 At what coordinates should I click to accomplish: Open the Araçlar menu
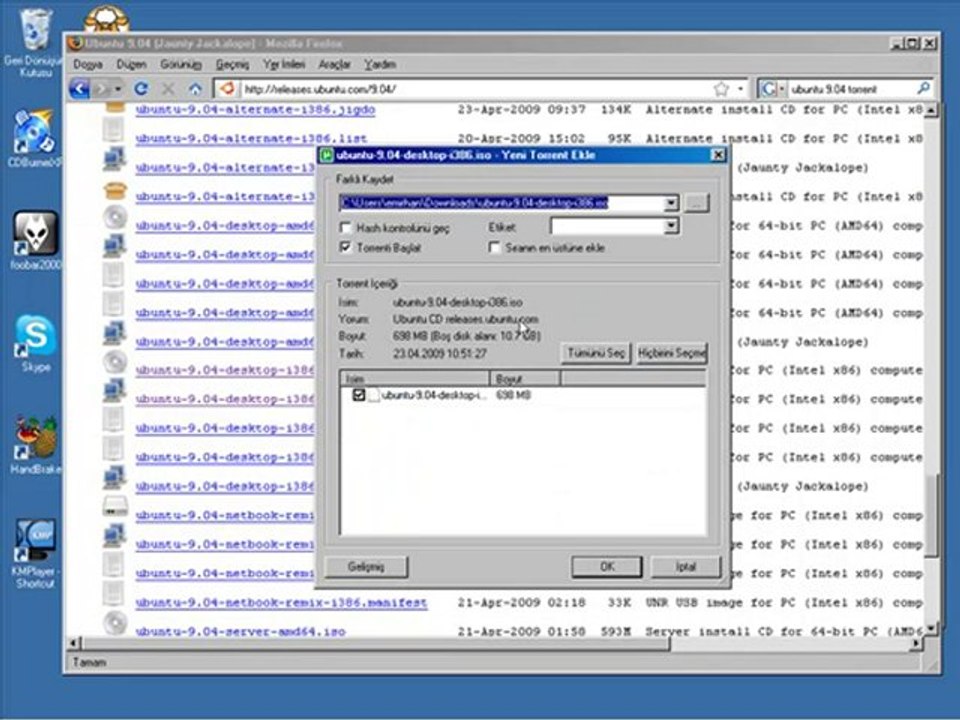pyautogui.click(x=334, y=64)
